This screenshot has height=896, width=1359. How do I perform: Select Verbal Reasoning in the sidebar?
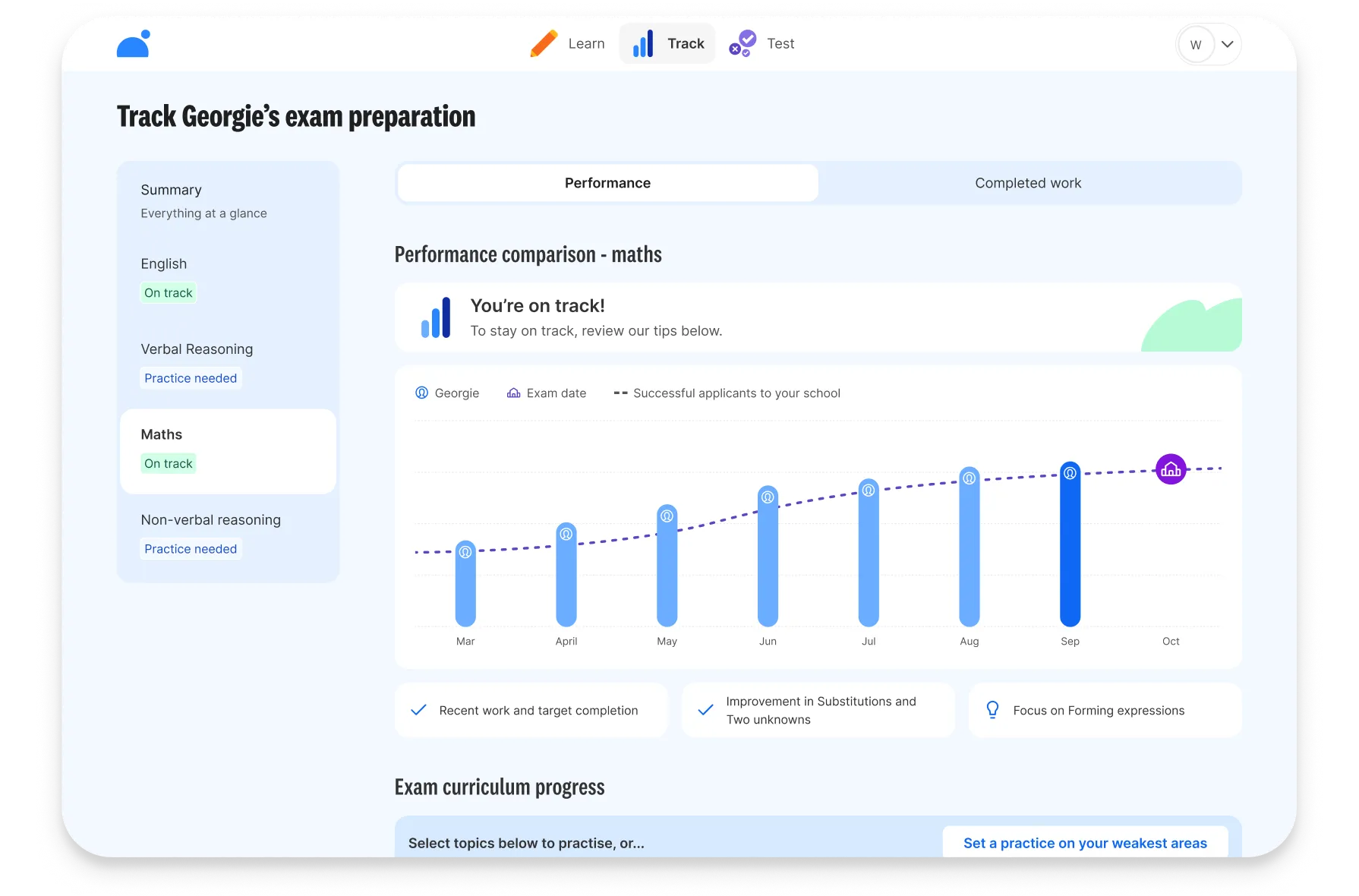(x=228, y=365)
